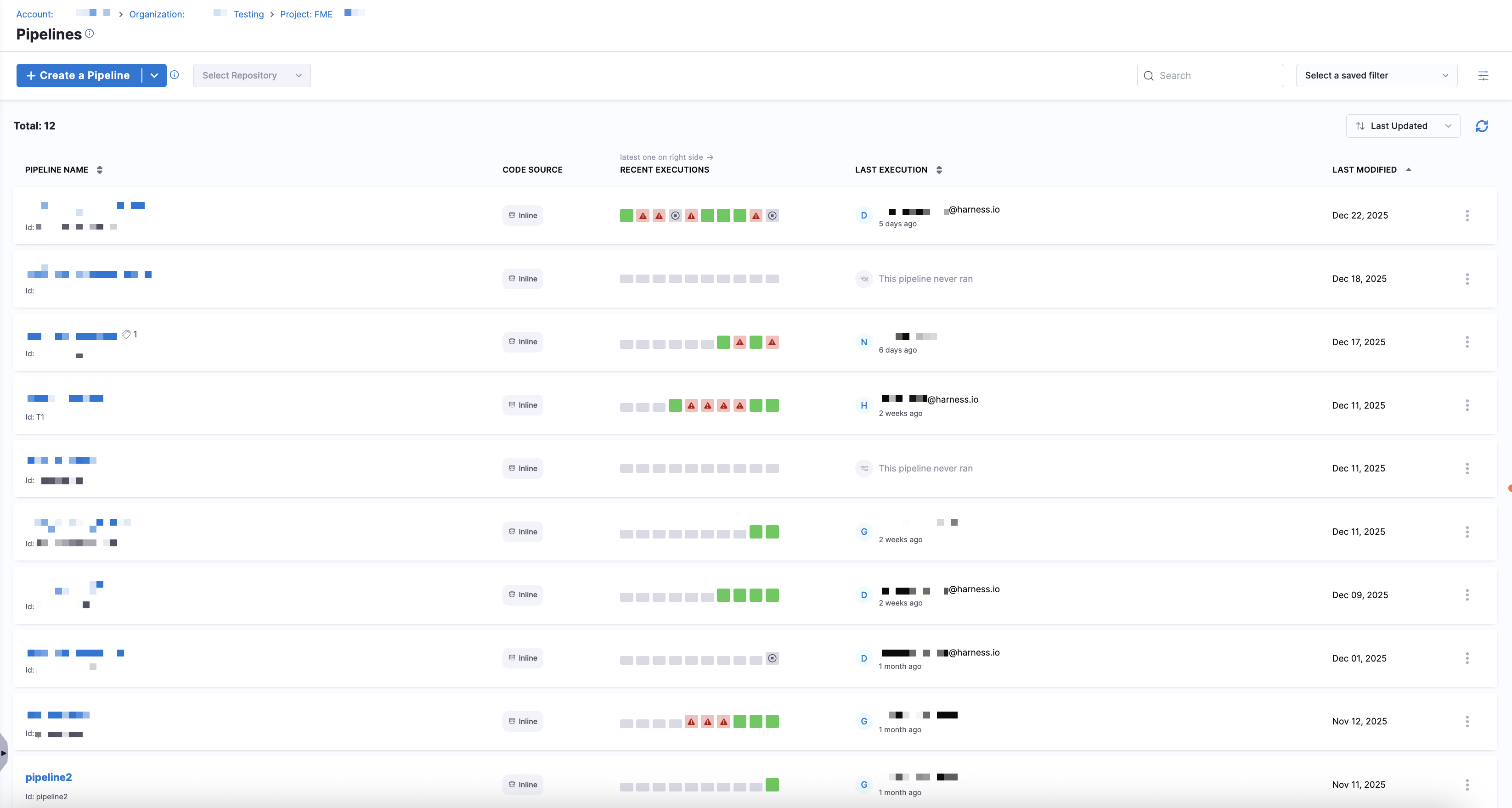1512x808 pixels.
Task: Navigate to Project: FME breadcrumb
Action: tap(306, 14)
